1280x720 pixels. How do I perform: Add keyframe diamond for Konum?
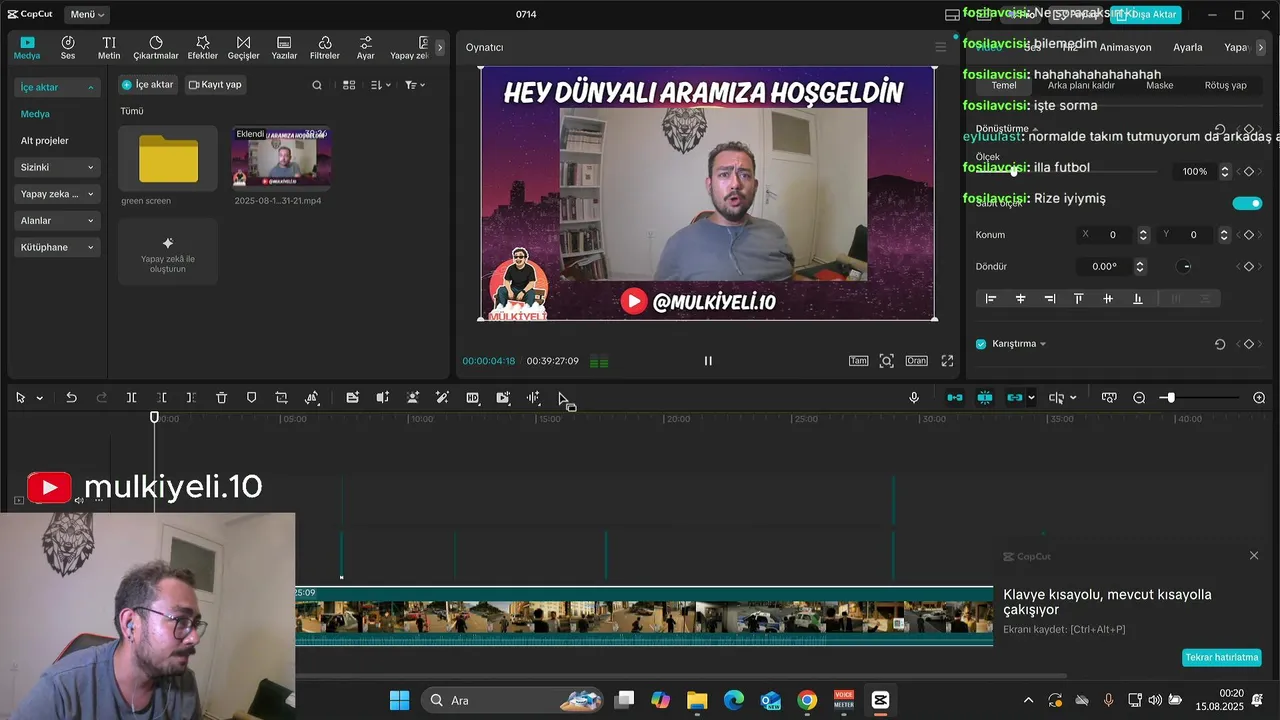pyautogui.click(x=1249, y=235)
